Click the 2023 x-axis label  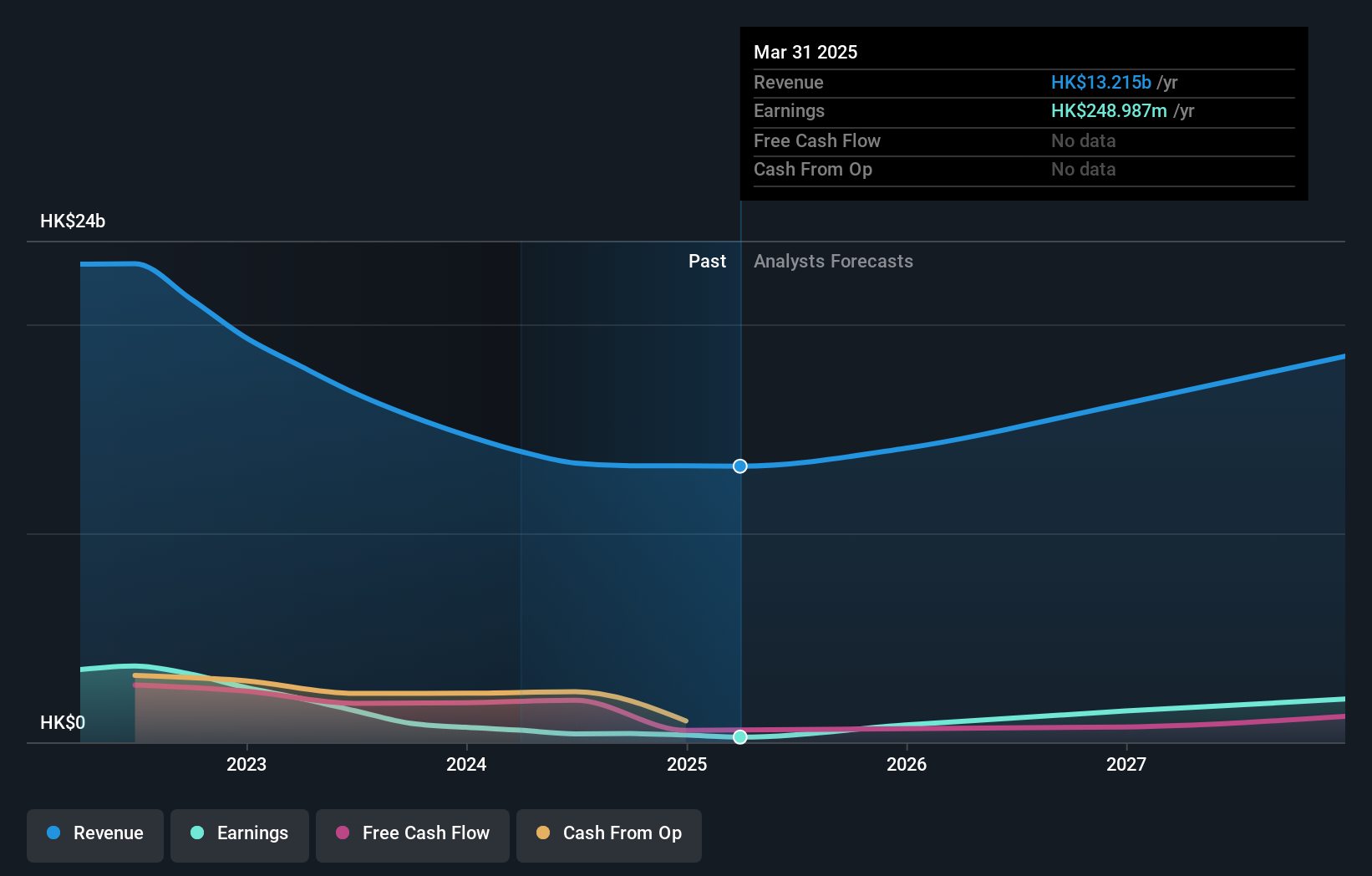point(246,764)
